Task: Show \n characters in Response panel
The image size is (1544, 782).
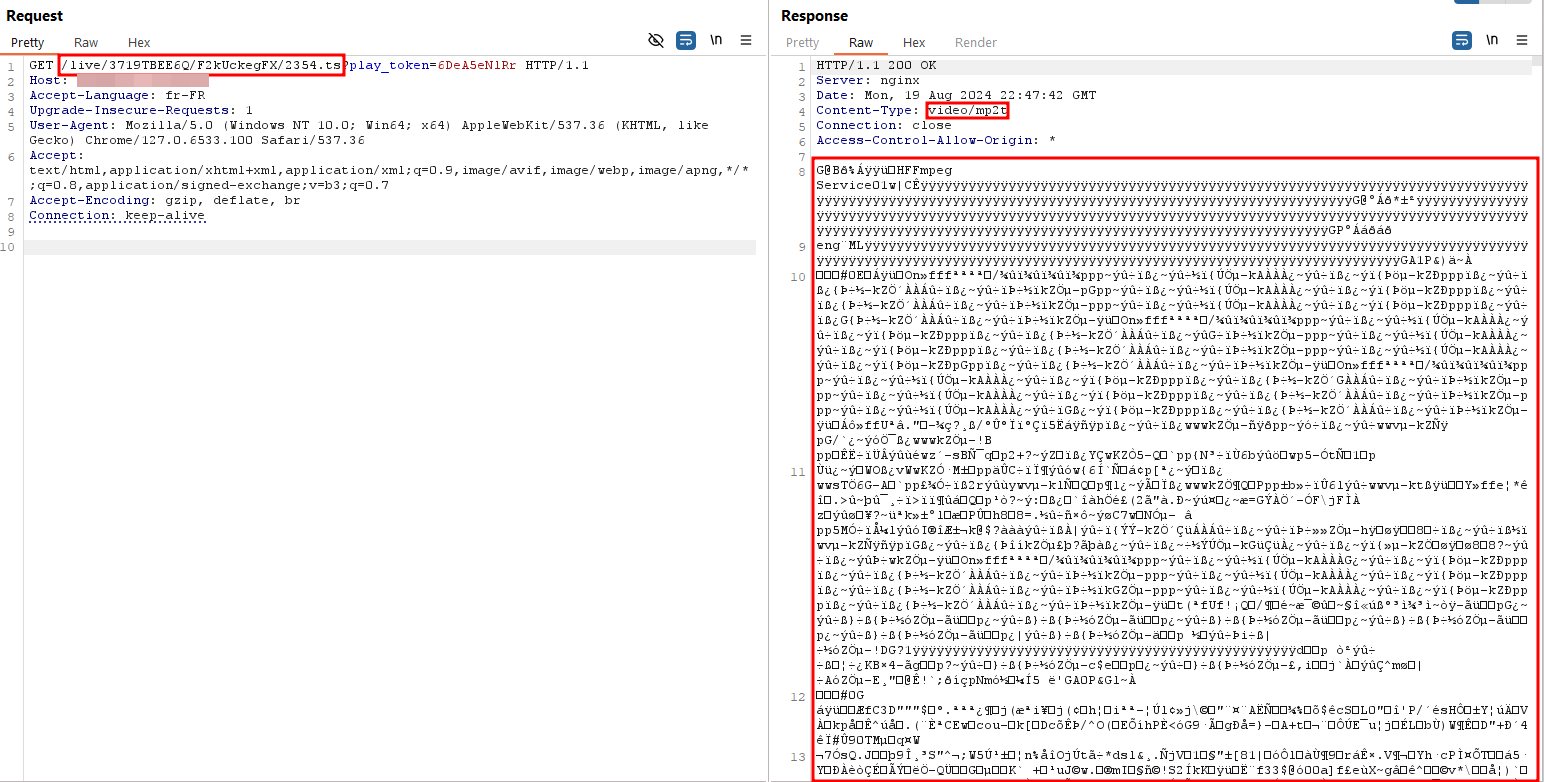Action: coord(1492,41)
